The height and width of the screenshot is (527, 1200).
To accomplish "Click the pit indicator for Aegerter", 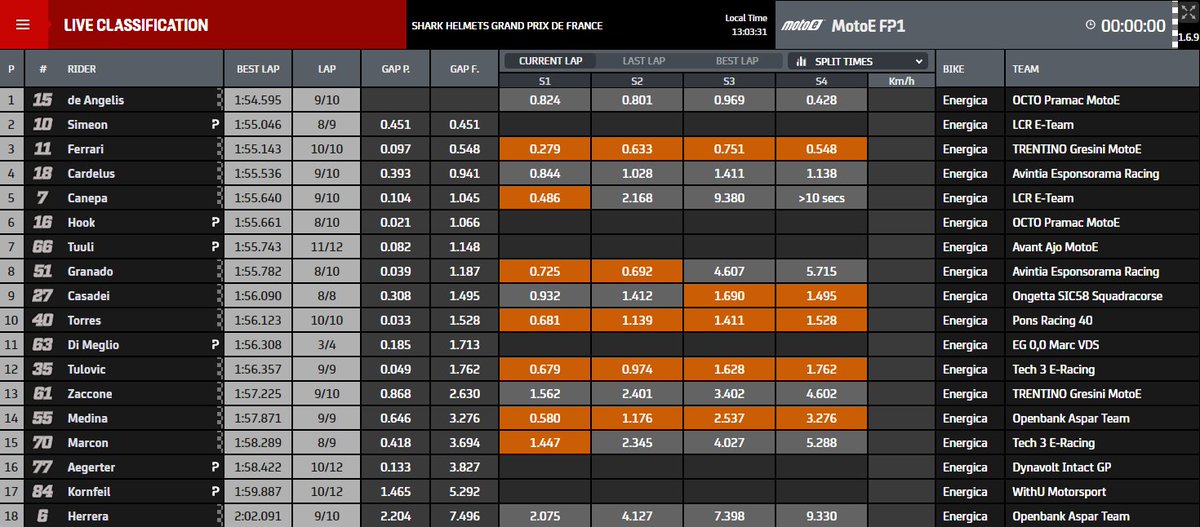I will [214, 467].
